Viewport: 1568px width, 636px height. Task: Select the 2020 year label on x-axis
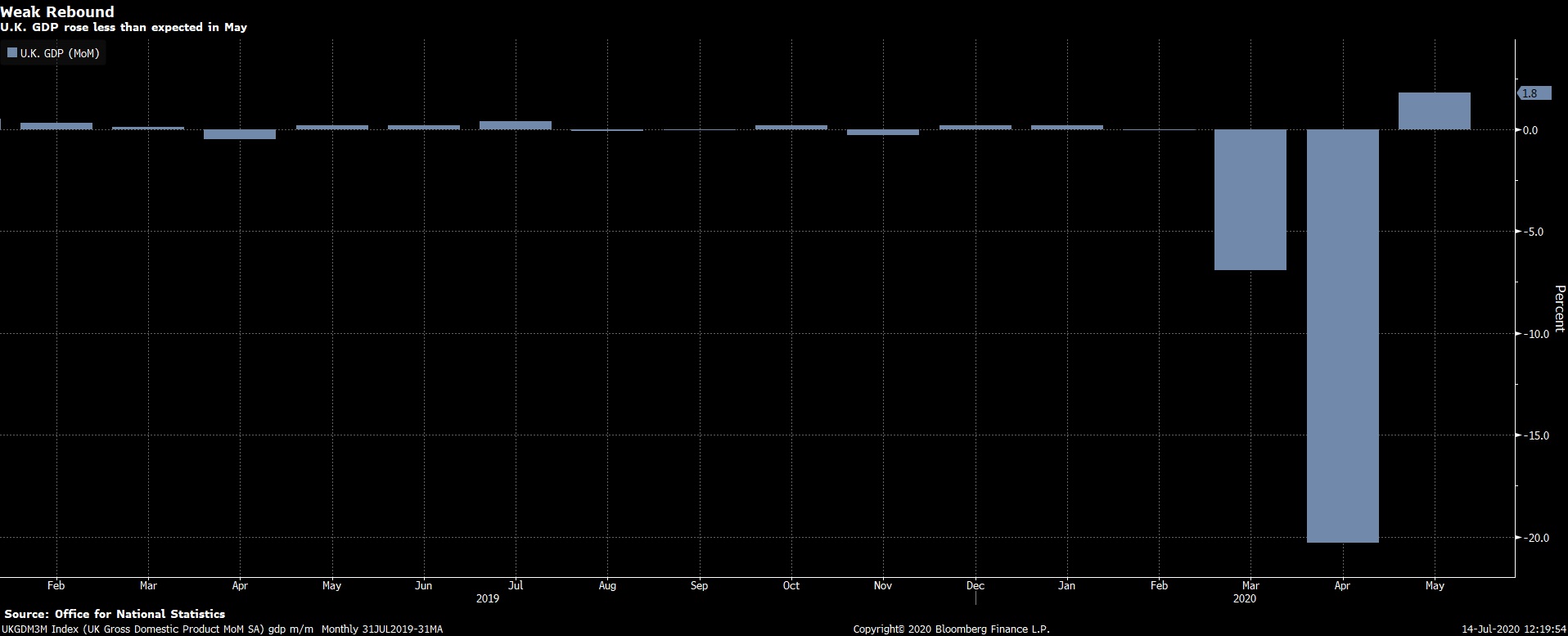coord(1244,598)
